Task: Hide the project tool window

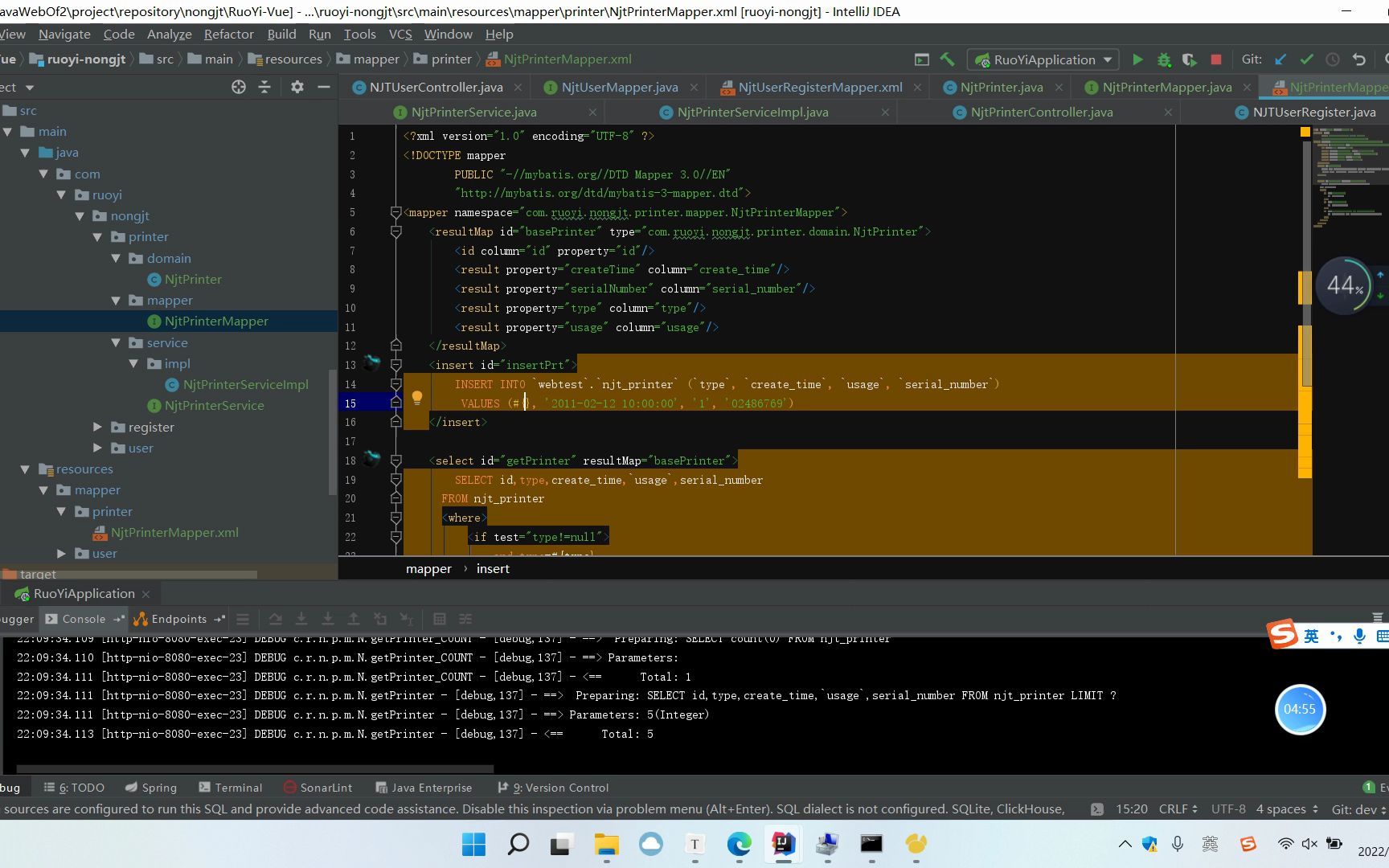Action: (x=324, y=87)
